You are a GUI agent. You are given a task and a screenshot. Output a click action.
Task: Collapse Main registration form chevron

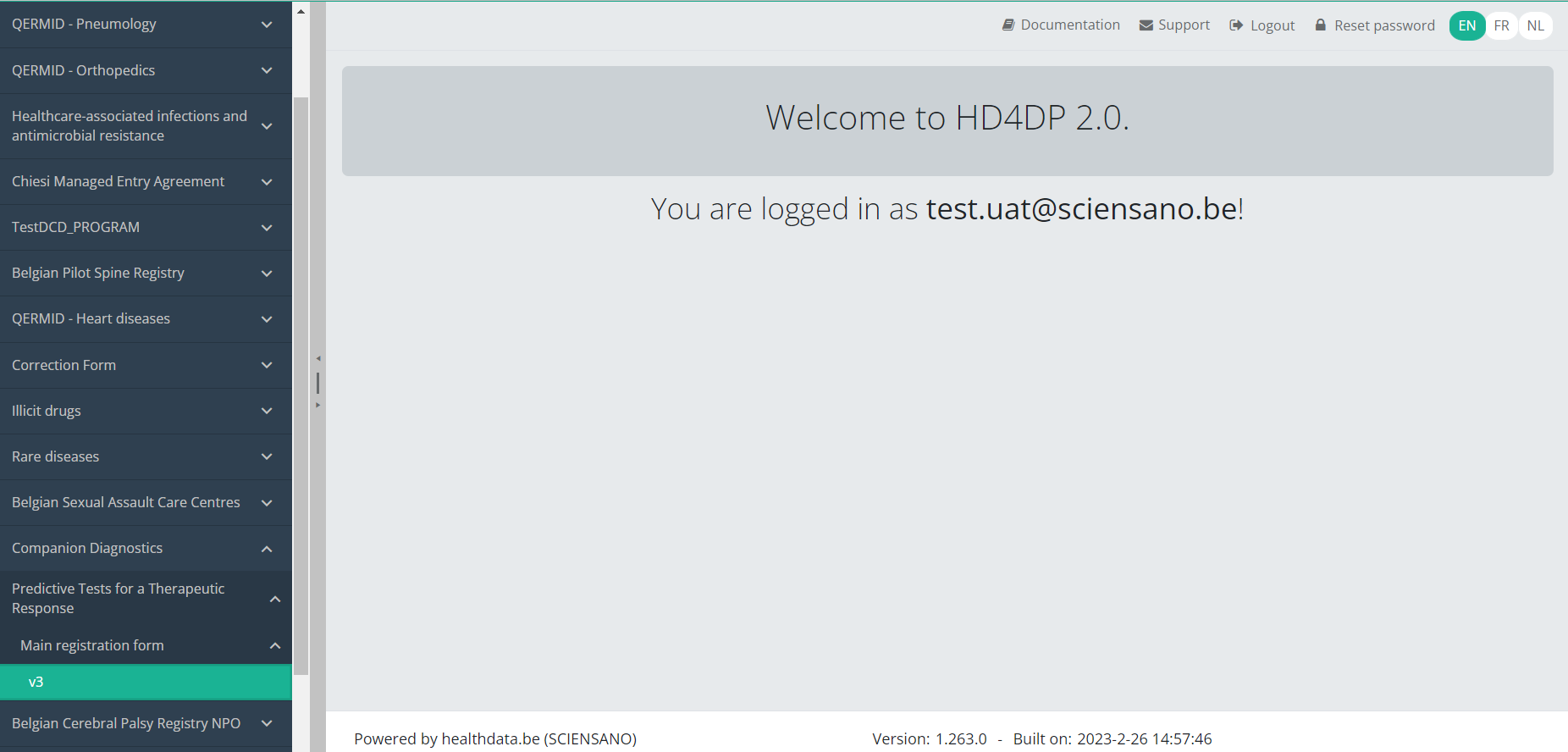[275, 646]
